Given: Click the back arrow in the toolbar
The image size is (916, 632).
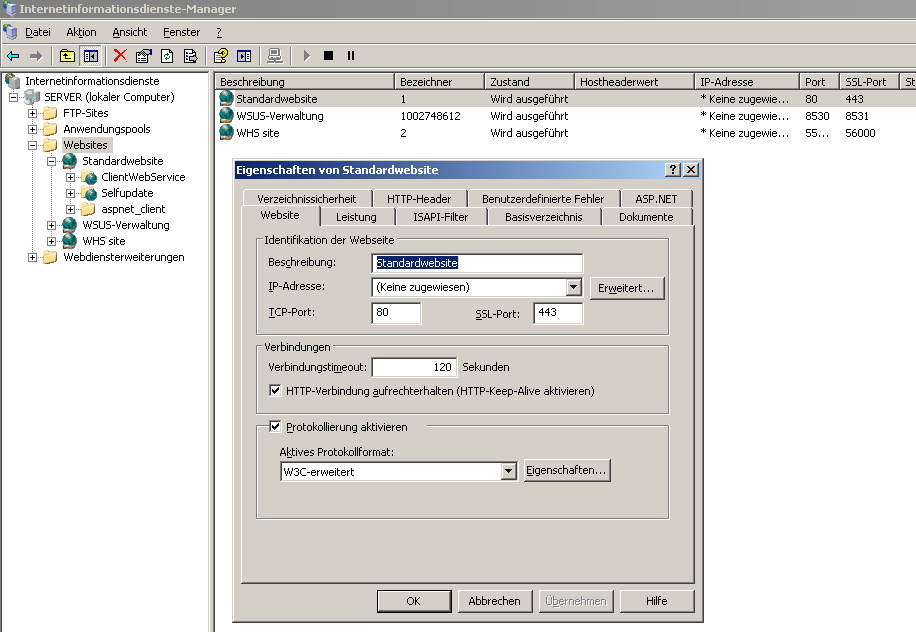Looking at the screenshot, I should pos(13,56).
